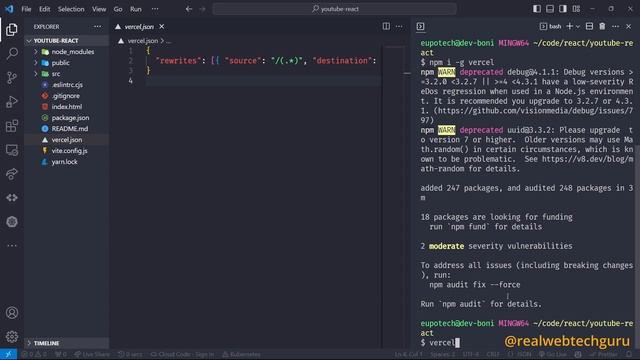This screenshot has height=360, width=640.
Task: Open the Extensions view
Action: point(12,126)
